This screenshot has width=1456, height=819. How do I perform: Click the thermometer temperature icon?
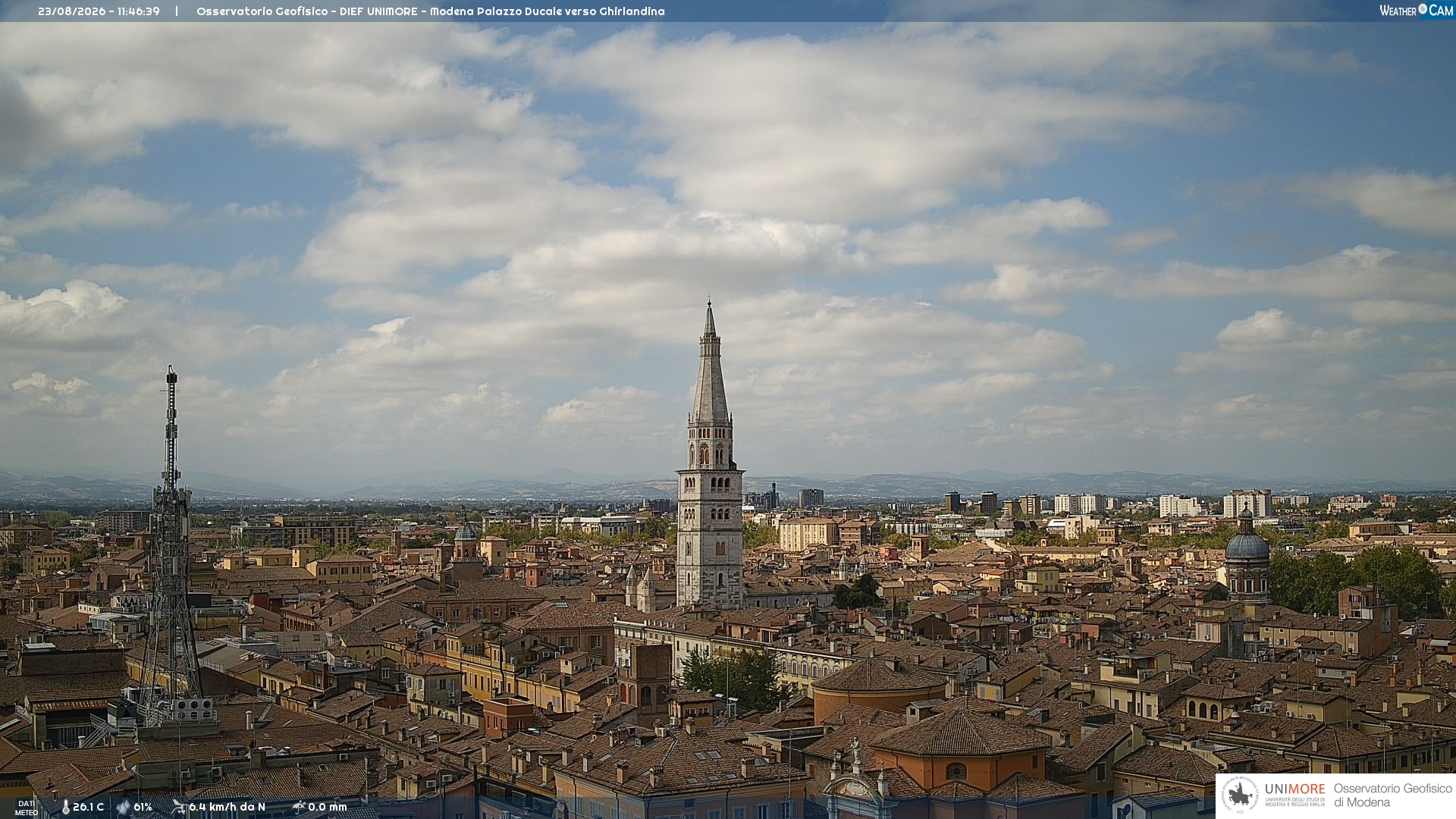tap(65, 808)
